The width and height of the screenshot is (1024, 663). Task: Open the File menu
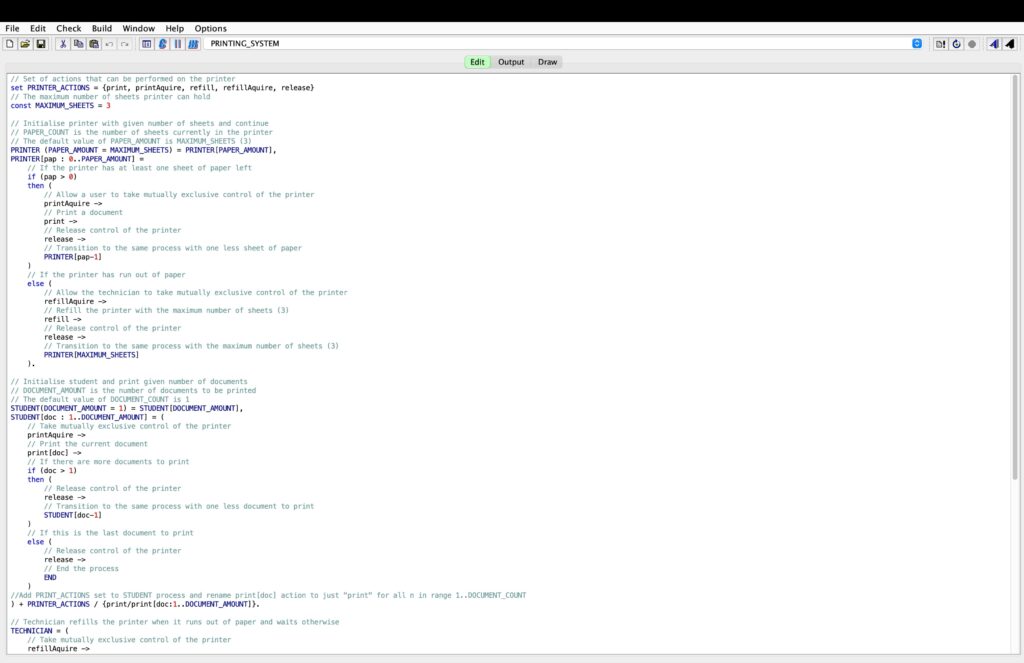pyautogui.click(x=12, y=28)
